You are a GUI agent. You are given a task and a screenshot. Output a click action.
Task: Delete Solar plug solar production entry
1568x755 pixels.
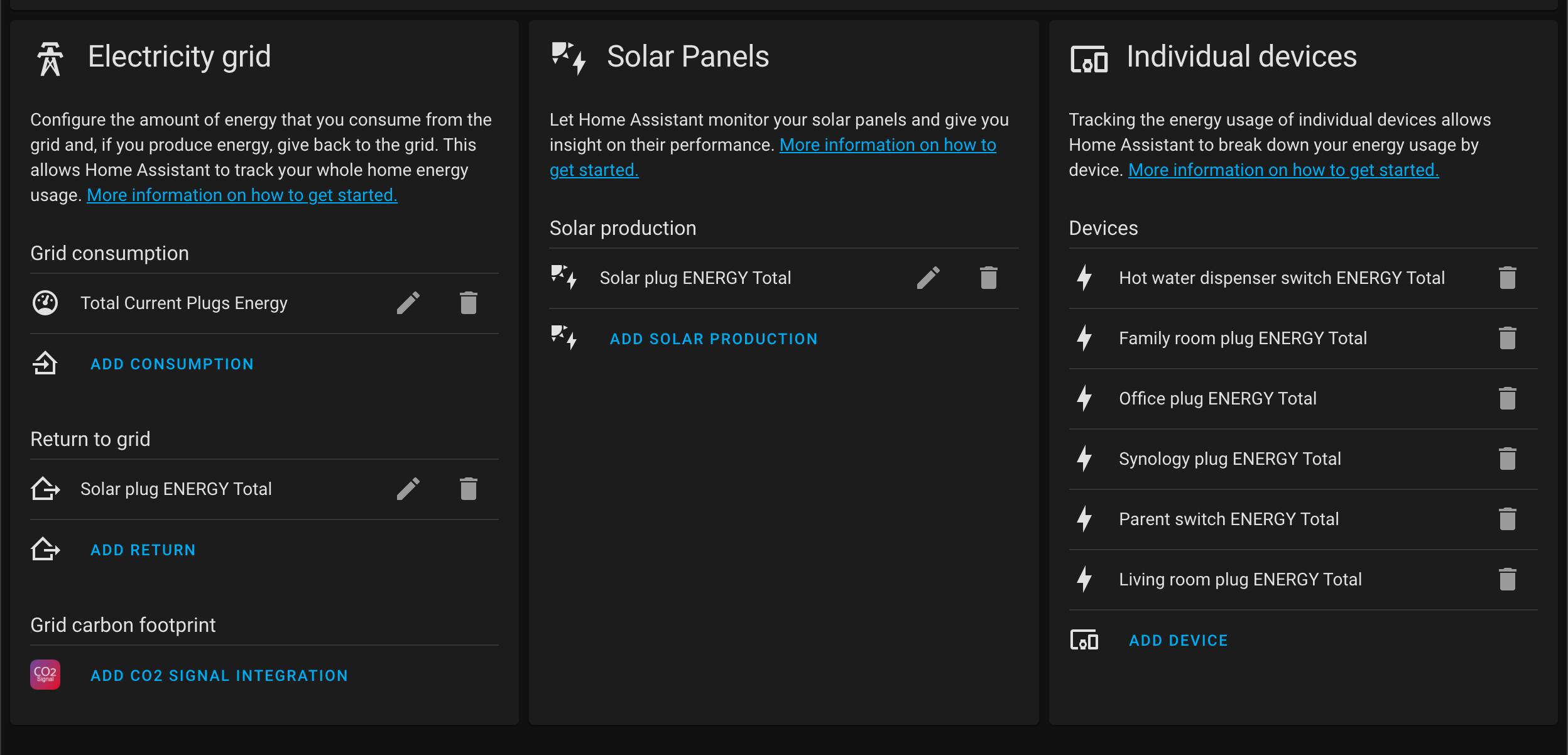pyautogui.click(x=989, y=278)
